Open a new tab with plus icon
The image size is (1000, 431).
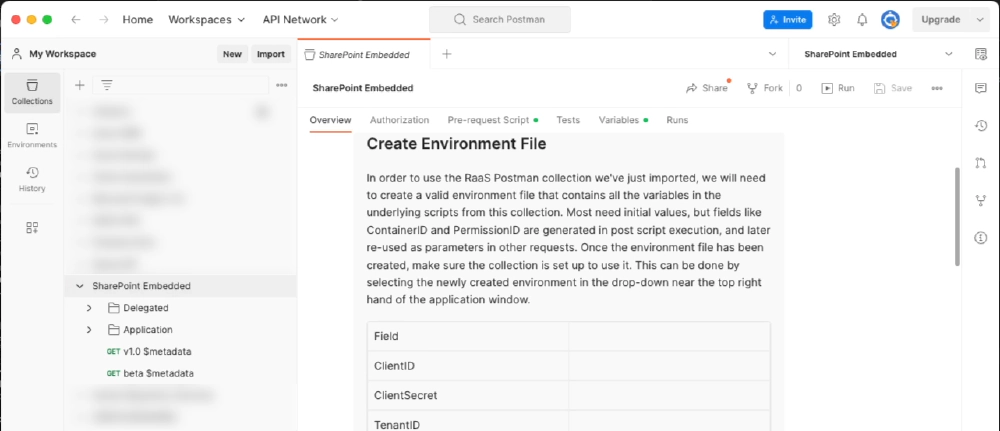tap(447, 54)
